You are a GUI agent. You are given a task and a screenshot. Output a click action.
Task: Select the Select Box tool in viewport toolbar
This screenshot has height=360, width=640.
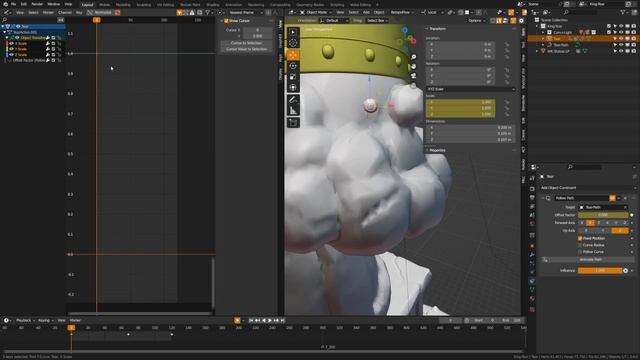point(293,32)
